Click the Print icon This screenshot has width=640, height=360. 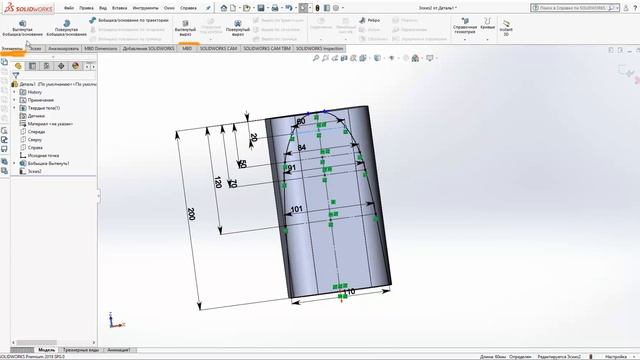275,8
